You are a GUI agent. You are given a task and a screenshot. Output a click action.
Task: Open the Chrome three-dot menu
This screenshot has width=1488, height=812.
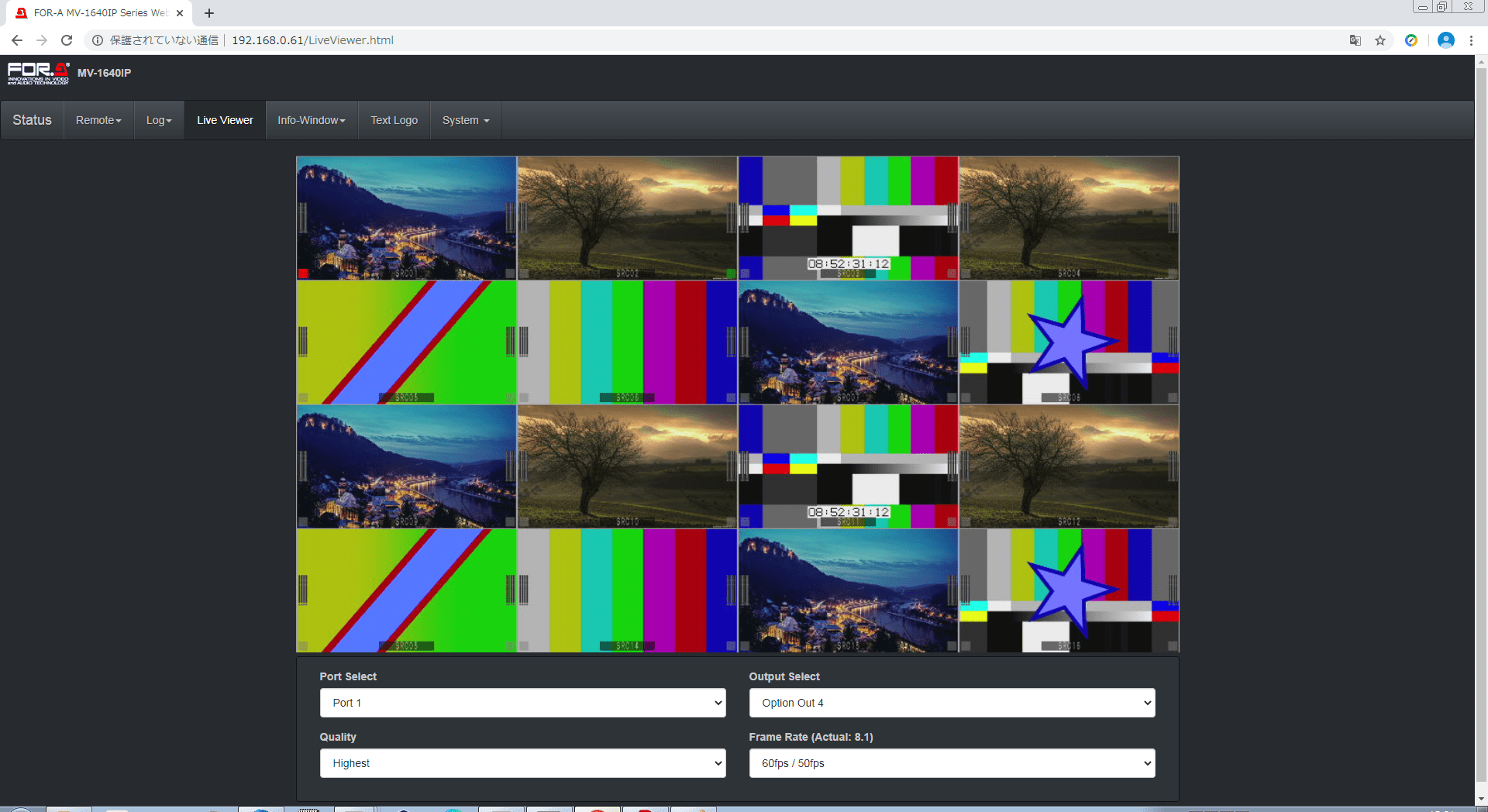tap(1471, 40)
